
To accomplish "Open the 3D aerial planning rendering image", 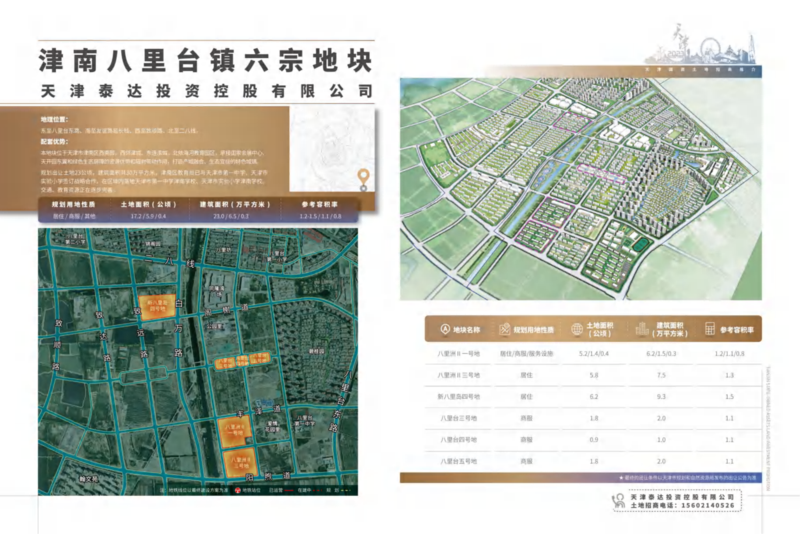I will pos(581,189).
